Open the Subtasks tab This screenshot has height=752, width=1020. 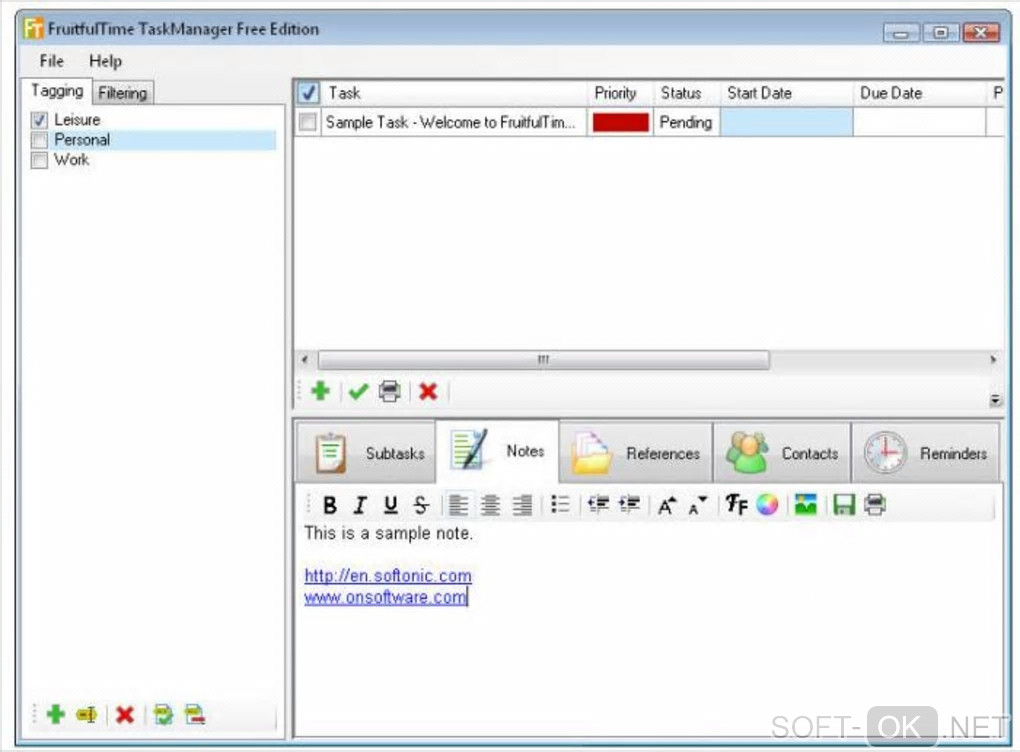tap(366, 453)
